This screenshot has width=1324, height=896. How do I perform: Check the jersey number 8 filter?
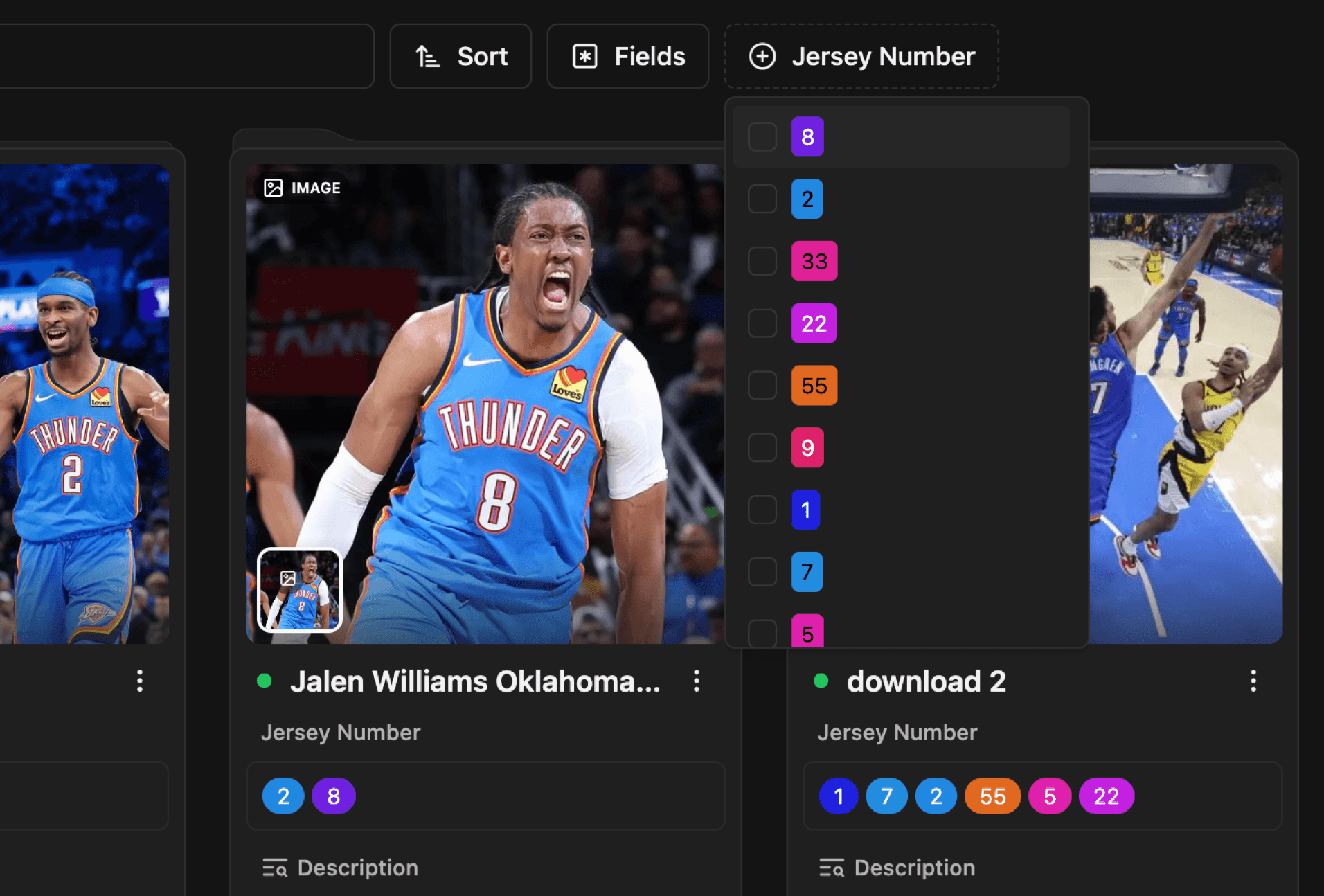point(762,136)
